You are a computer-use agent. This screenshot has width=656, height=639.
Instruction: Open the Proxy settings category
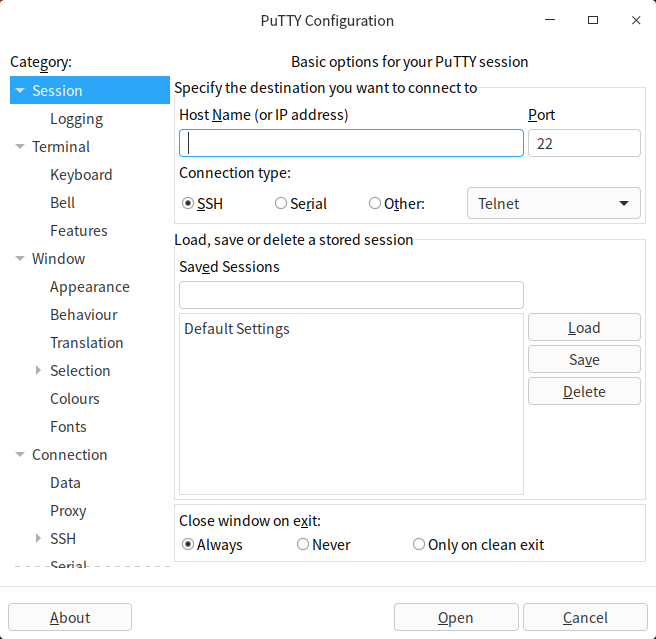tap(68, 511)
